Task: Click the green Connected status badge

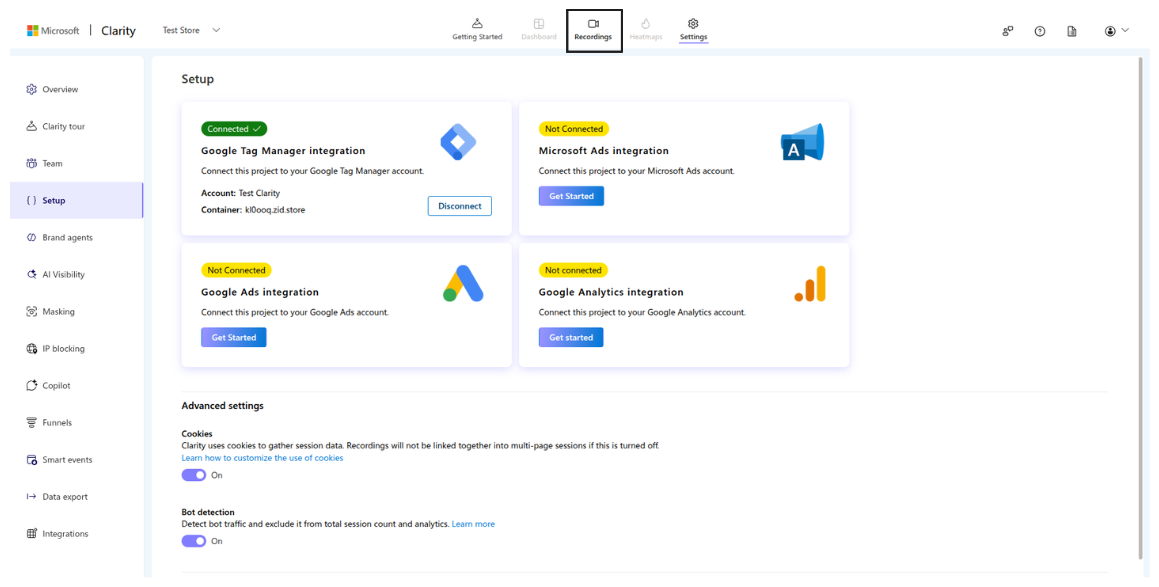Action: coord(234,129)
